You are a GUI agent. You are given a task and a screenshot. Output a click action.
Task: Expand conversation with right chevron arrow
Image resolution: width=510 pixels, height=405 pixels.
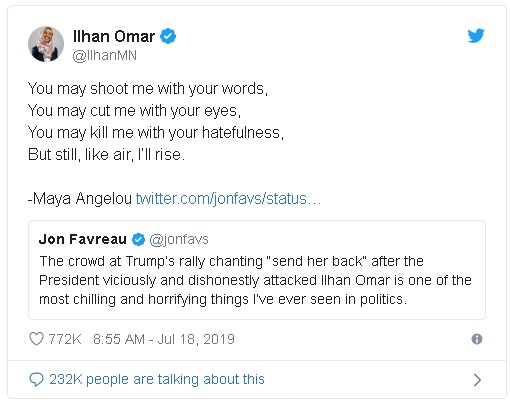point(477,380)
